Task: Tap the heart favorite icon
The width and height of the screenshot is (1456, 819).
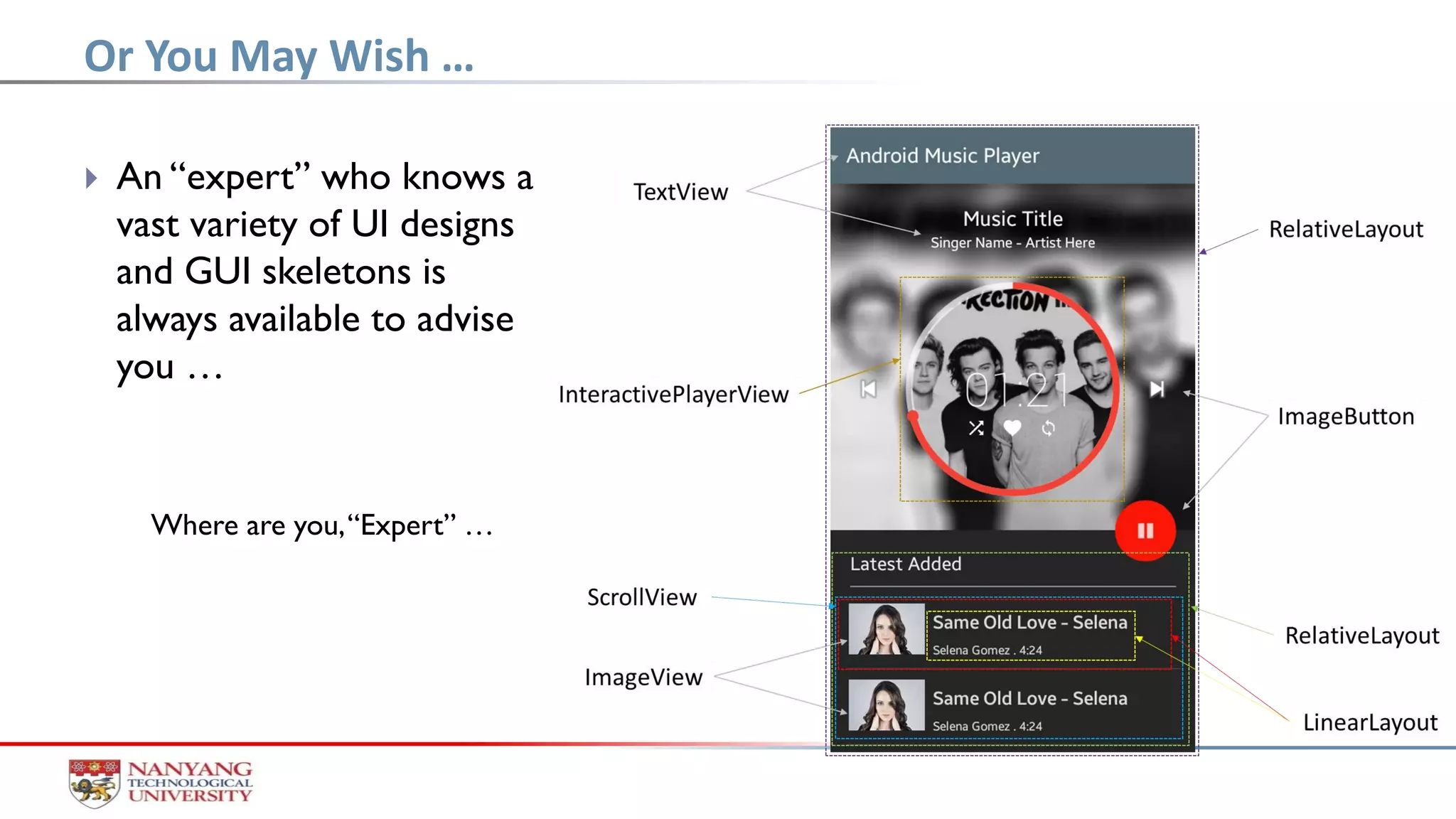Action: pyautogui.click(x=1012, y=427)
